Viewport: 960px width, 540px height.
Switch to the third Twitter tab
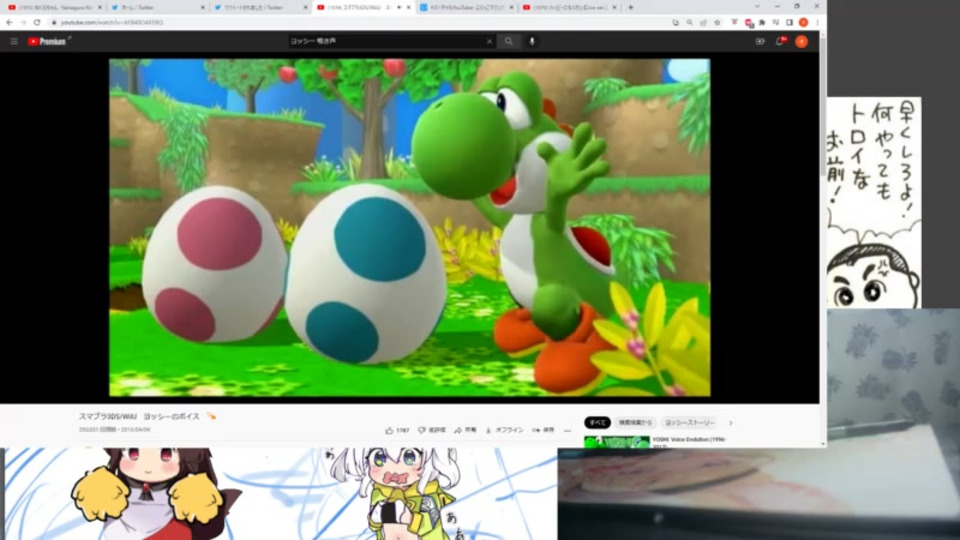pos(260,7)
